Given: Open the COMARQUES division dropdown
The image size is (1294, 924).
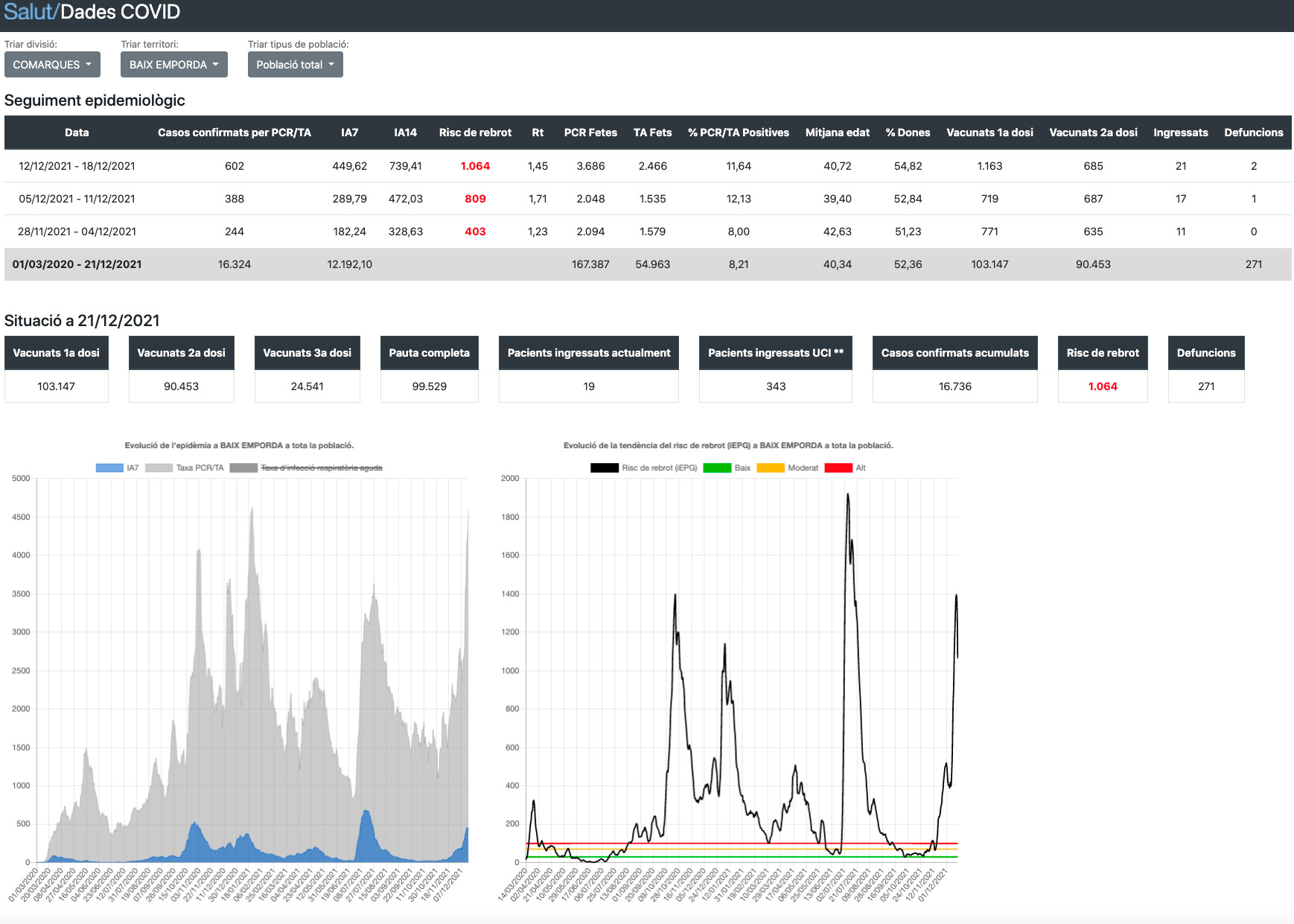Looking at the screenshot, I should click(x=52, y=65).
